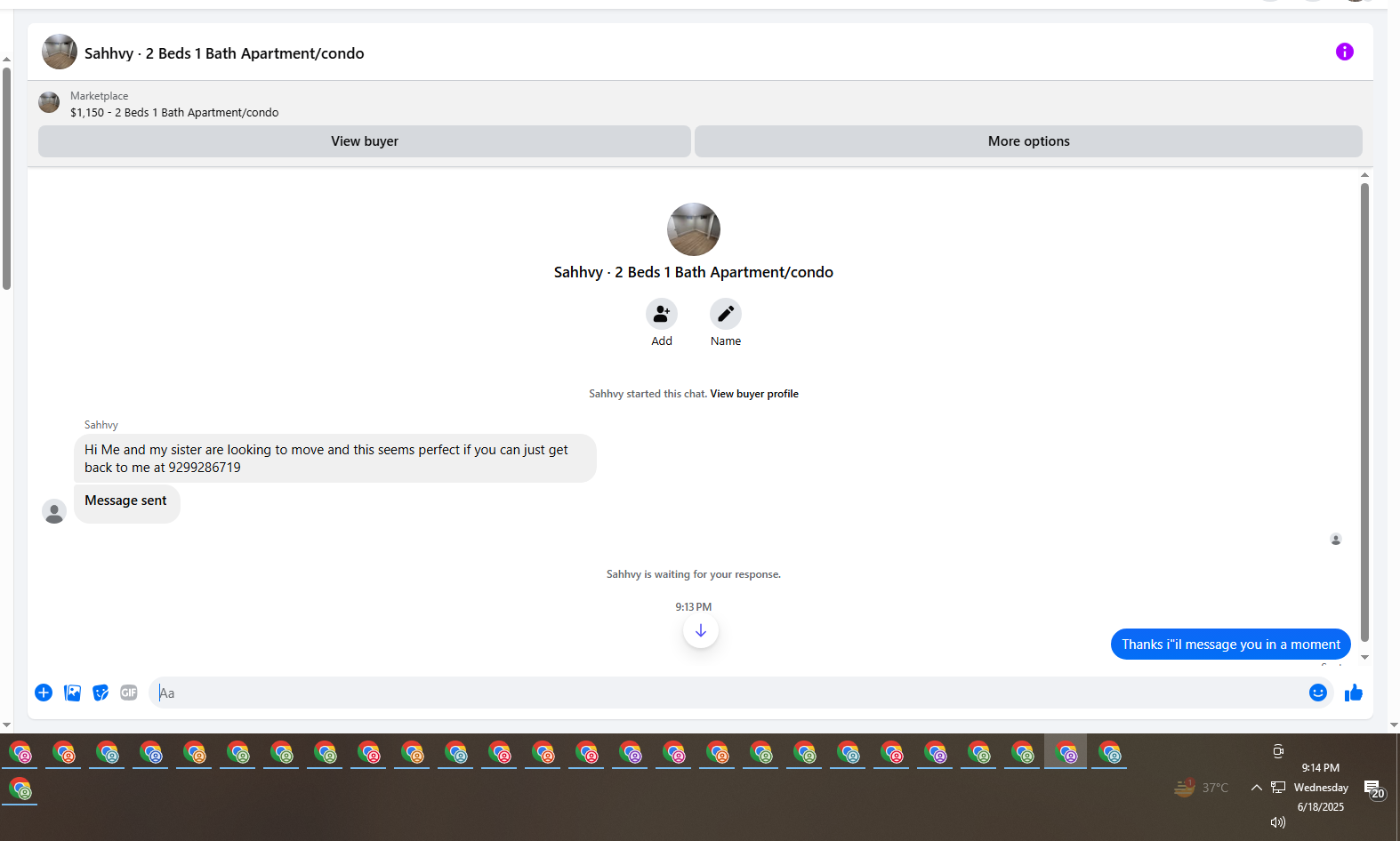Click the 'Sahhvy' sender name label
Image resolution: width=1400 pixels, height=841 pixels.
click(101, 425)
